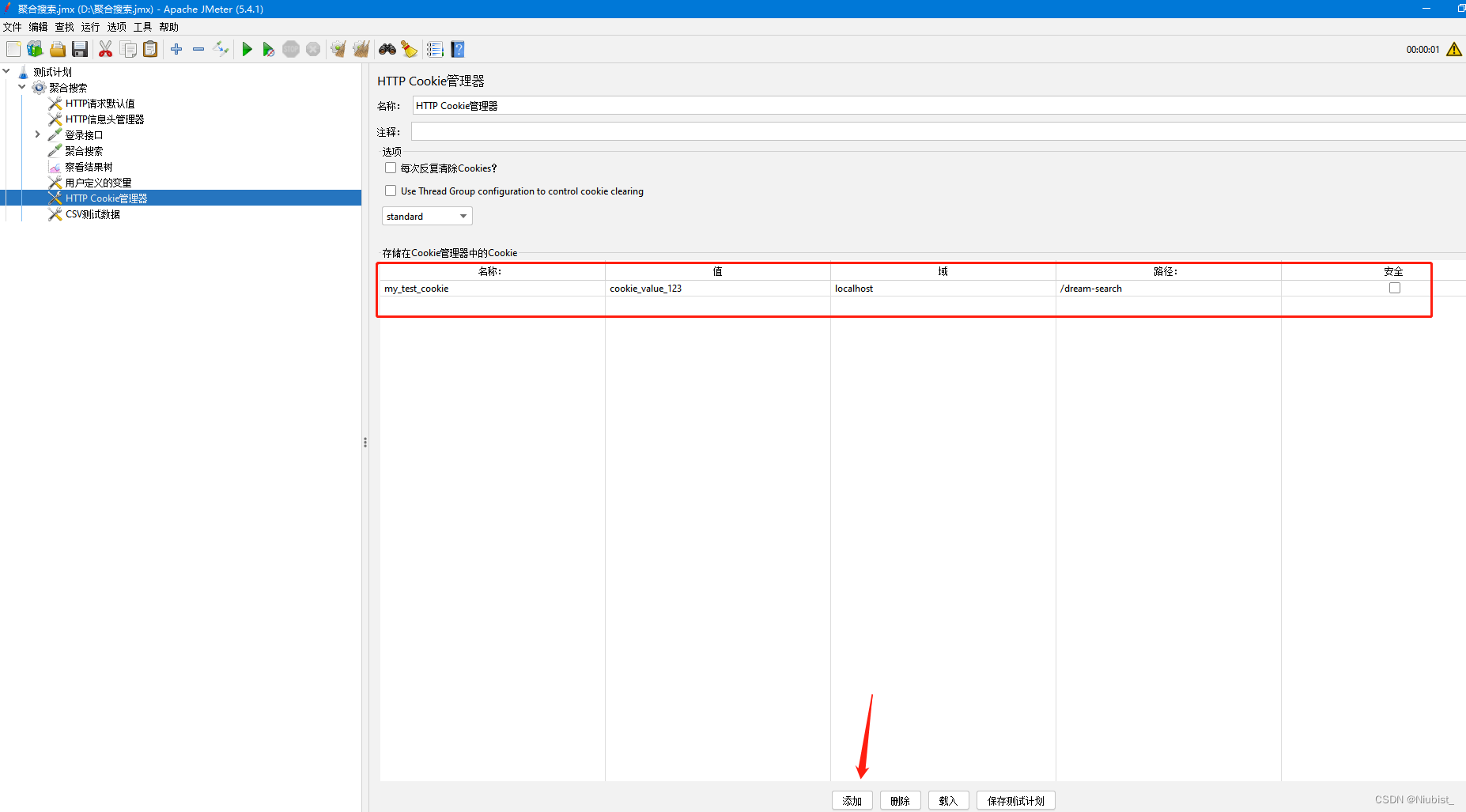Click the warning triangle log icon
Viewport: 1466px width, 812px height.
[x=1453, y=49]
